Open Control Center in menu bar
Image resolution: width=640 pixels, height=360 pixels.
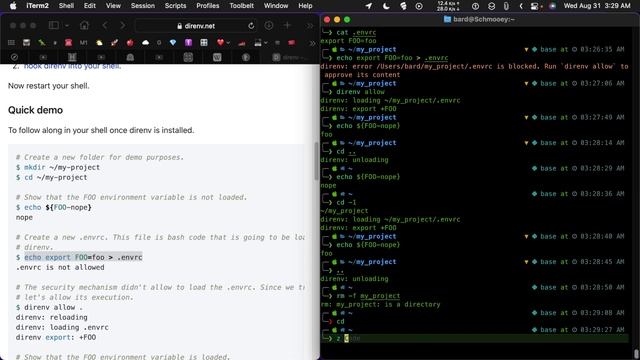click(x=535, y=6)
